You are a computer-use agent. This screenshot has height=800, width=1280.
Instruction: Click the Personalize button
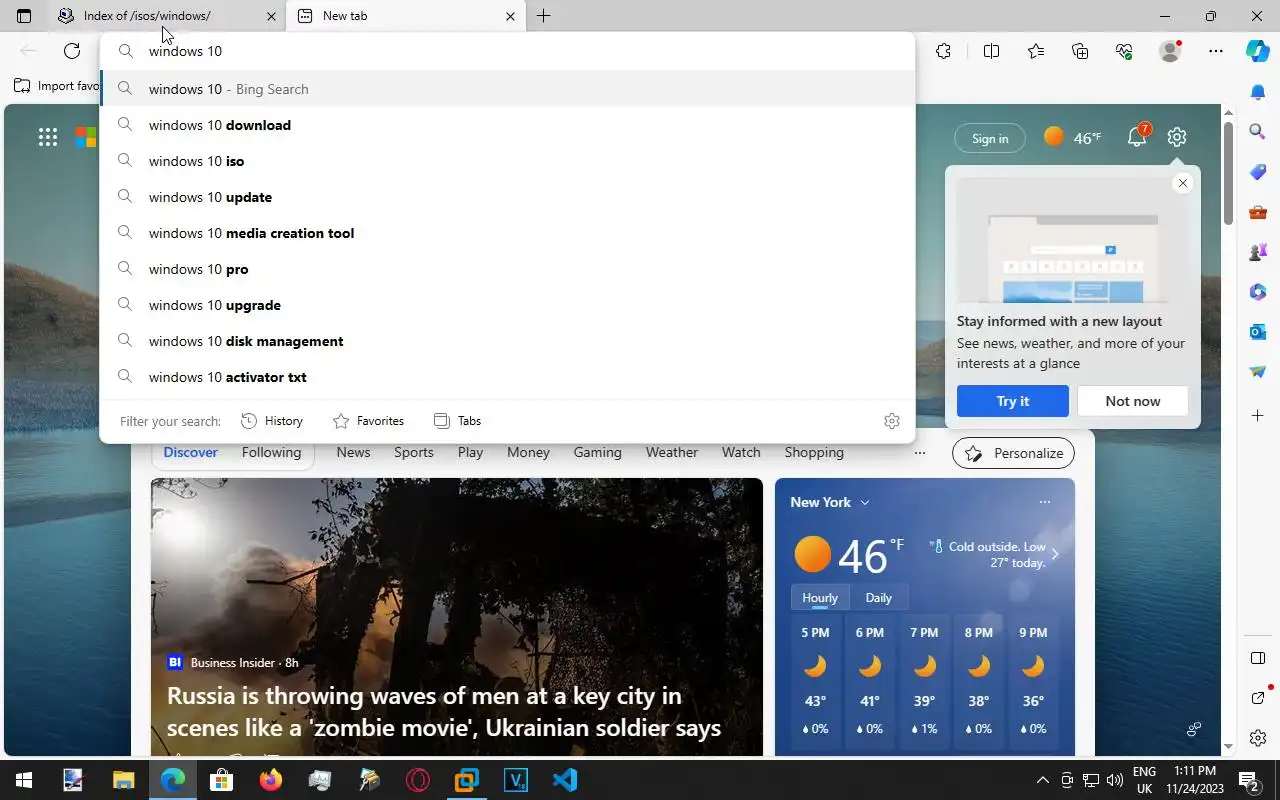1013,453
